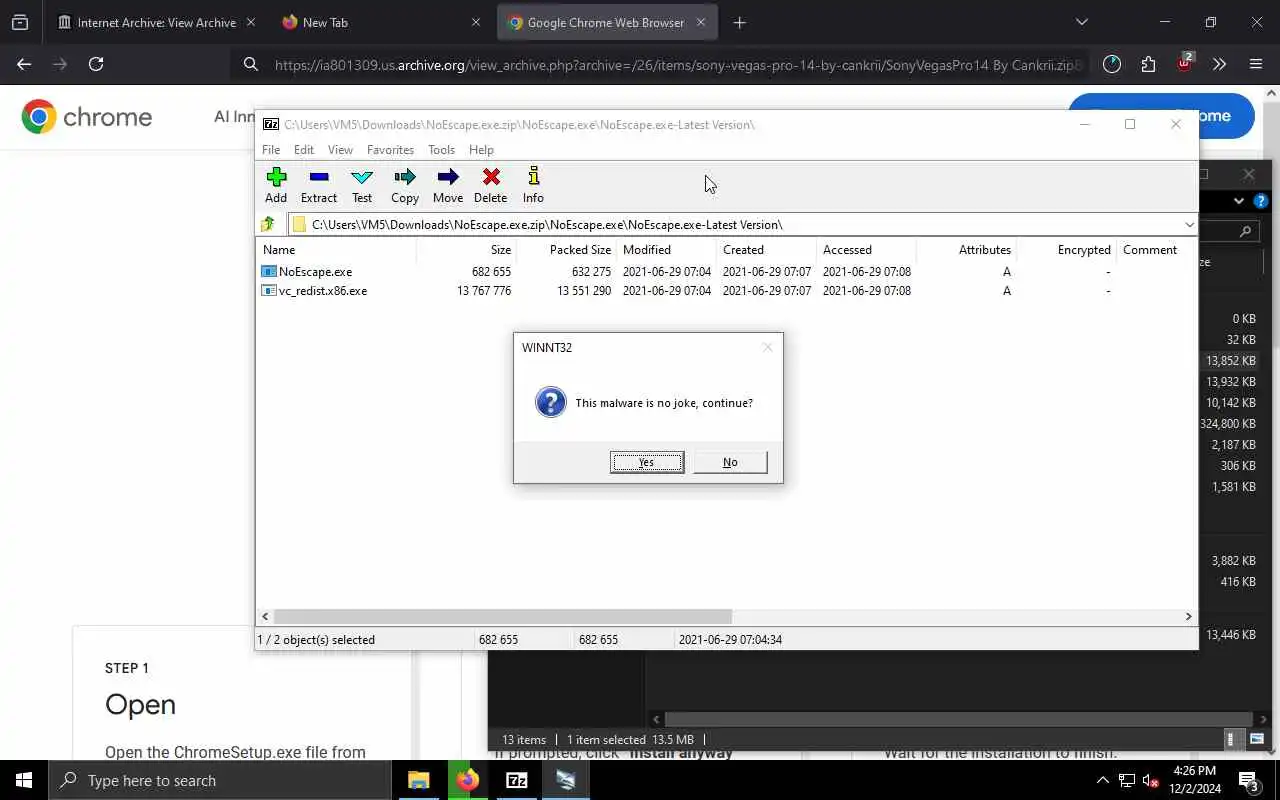Open the notification center icon
The width and height of the screenshot is (1280, 800).
coord(1248,780)
